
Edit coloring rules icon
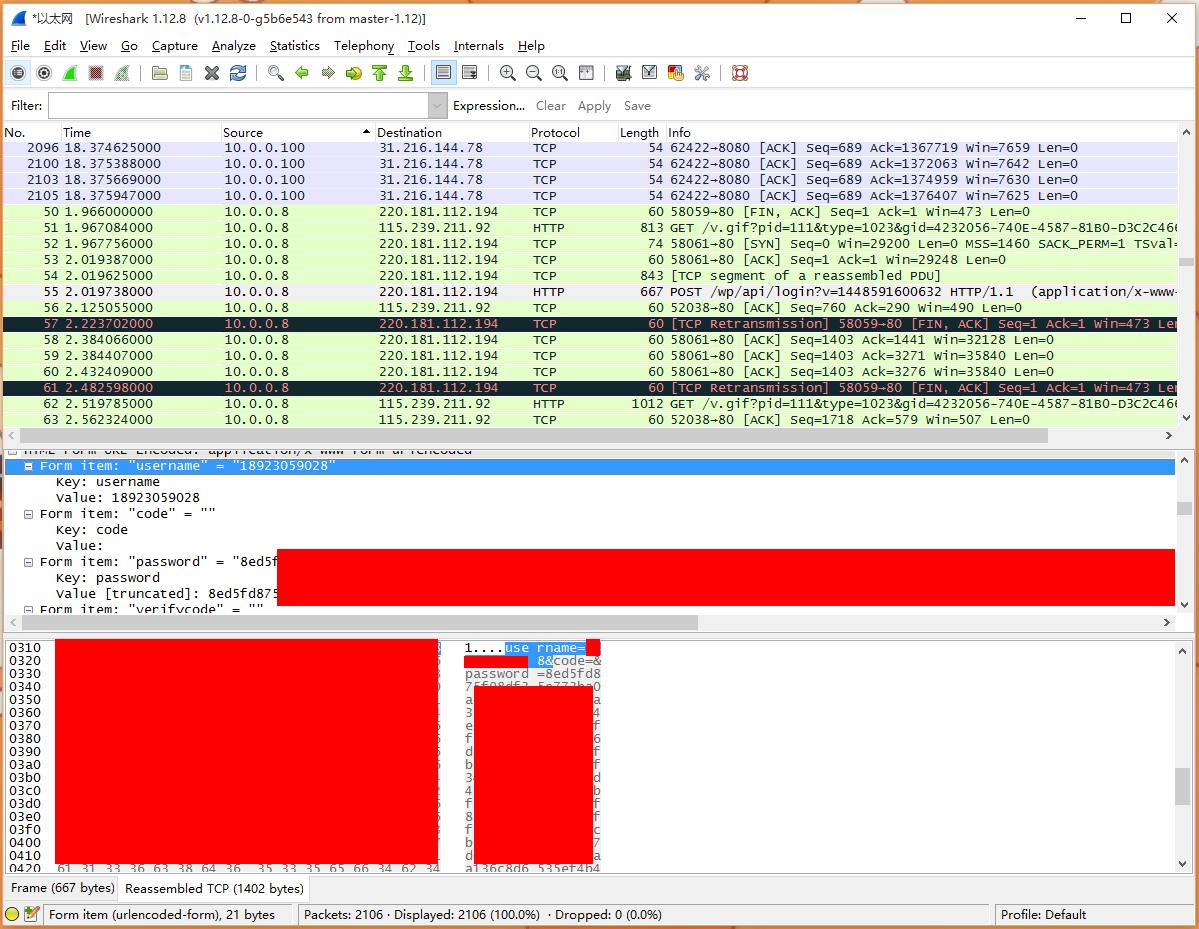(x=675, y=73)
